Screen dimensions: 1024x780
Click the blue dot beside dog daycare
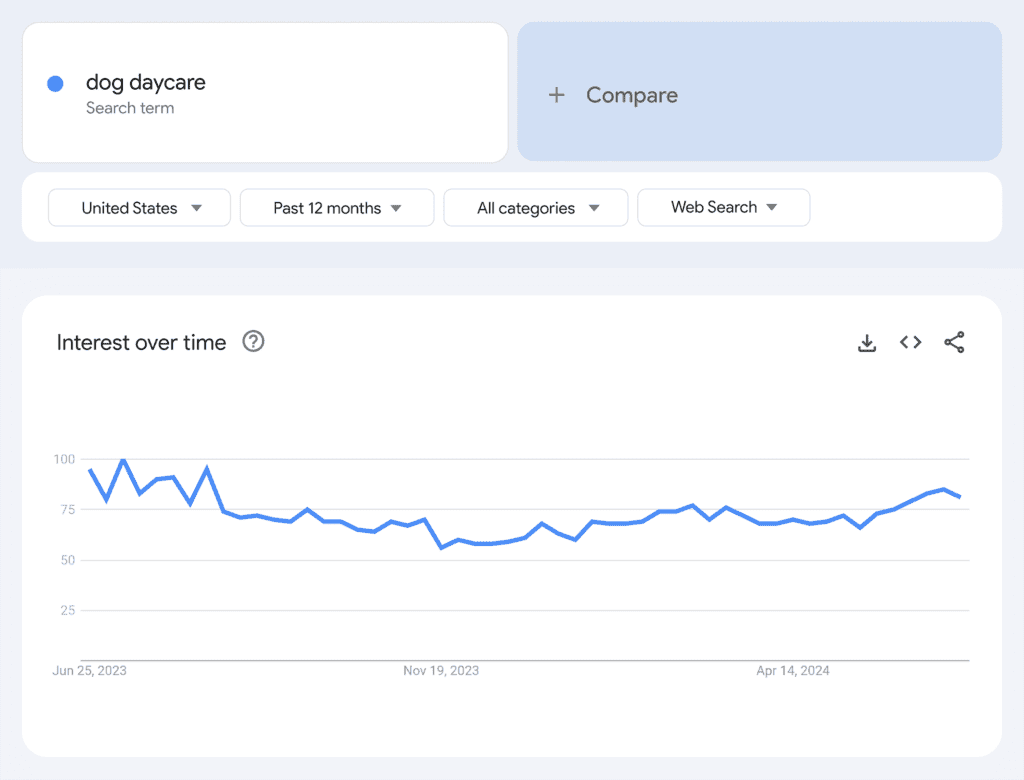pyautogui.click(x=56, y=84)
